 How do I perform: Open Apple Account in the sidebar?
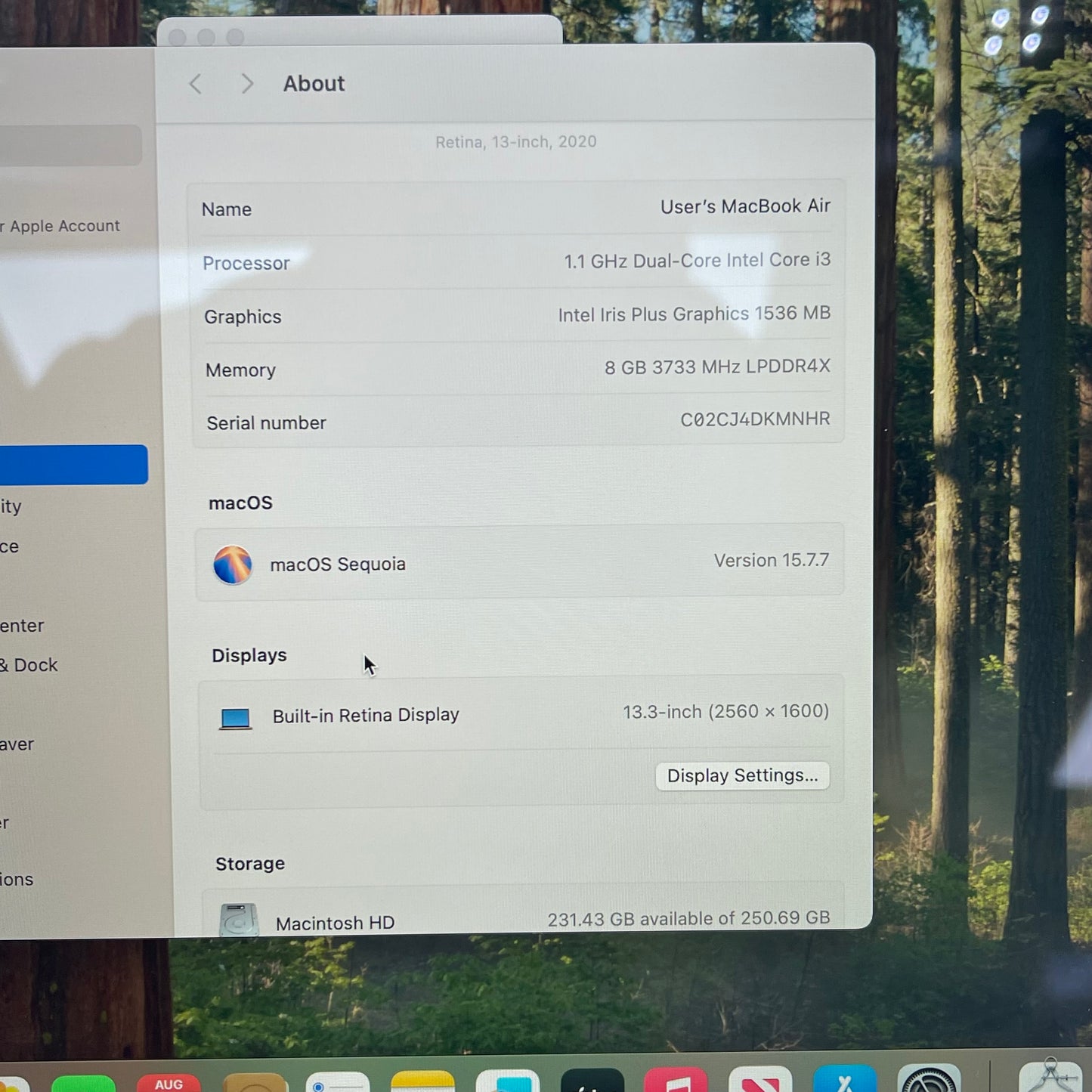click(x=60, y=226)
